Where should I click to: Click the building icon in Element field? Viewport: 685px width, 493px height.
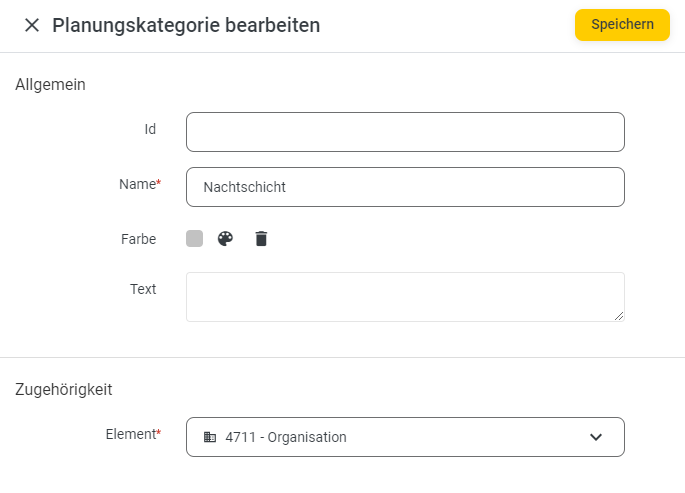pos(210,437)
